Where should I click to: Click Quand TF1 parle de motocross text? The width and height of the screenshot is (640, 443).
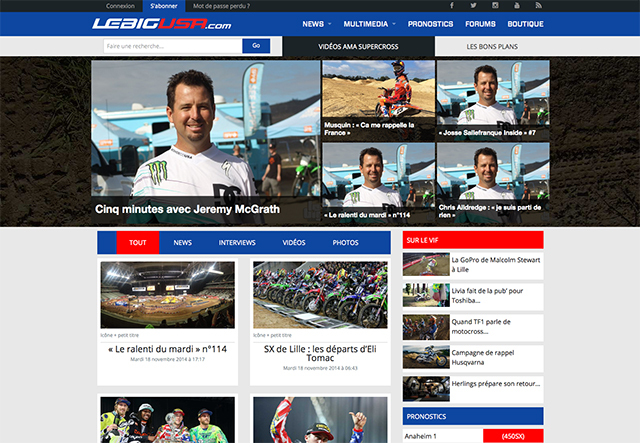click(x=481, y=327)
